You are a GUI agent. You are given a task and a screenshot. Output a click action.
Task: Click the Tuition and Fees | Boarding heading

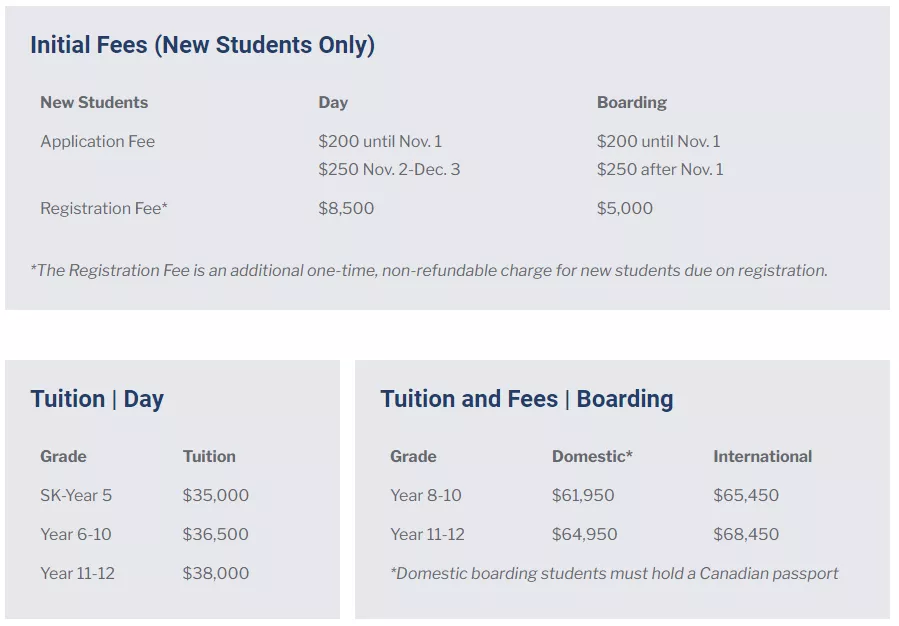(x=527, y=400)
